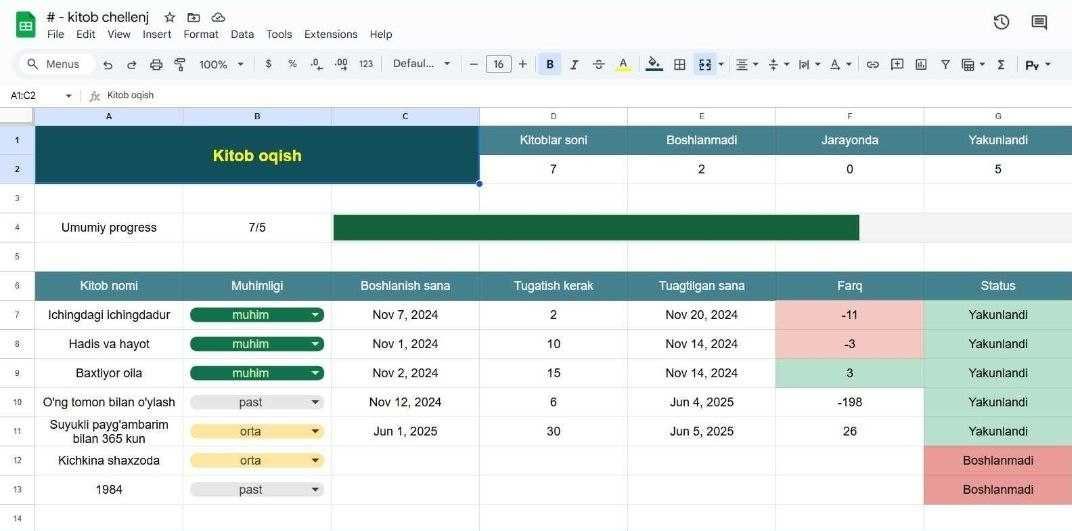Decrease font size with minus button

point(474,64)
